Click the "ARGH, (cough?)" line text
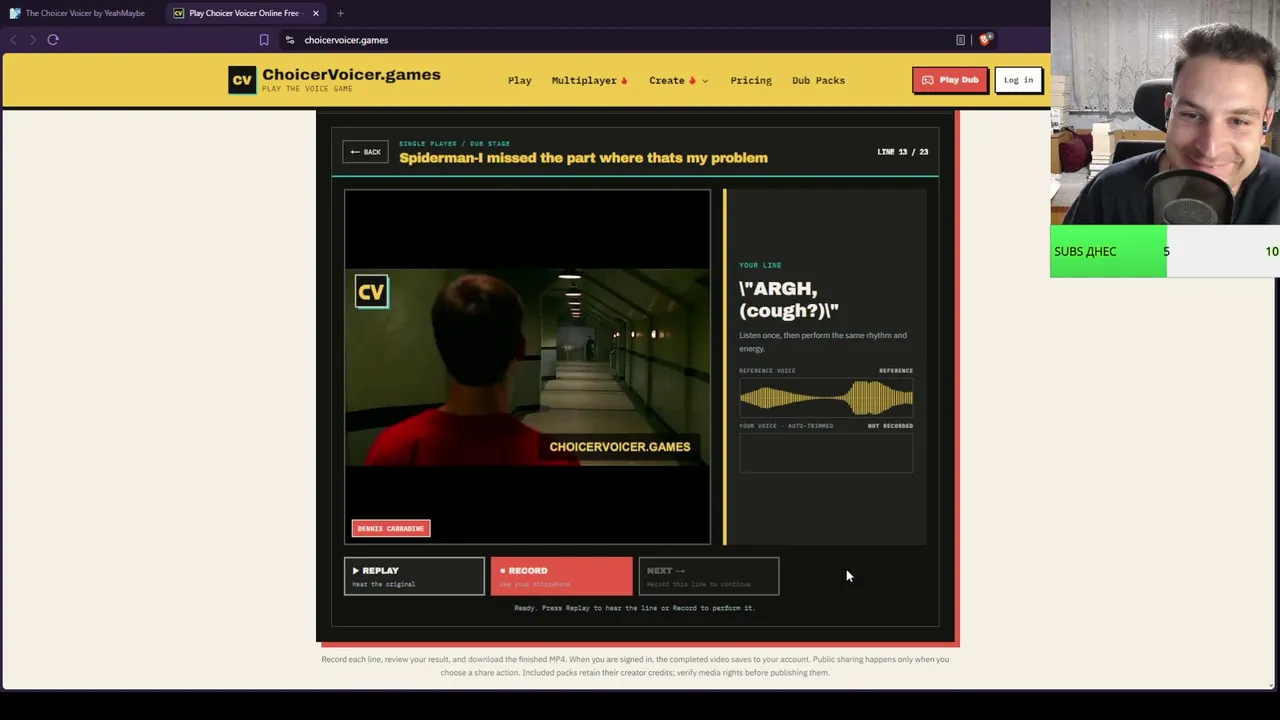 [789, 300]
